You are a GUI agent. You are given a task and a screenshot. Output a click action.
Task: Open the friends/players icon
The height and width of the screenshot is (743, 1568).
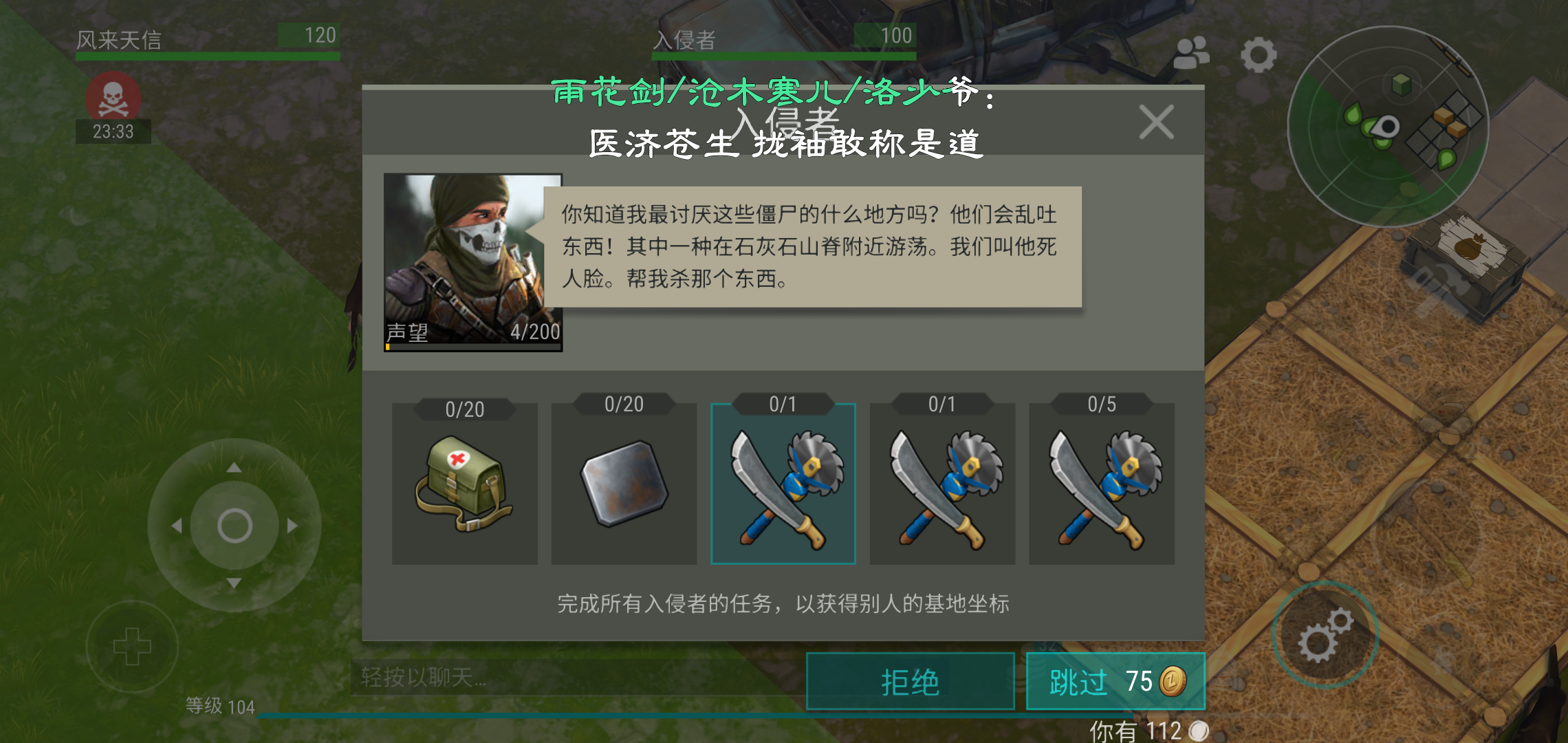click(1191, 53)
